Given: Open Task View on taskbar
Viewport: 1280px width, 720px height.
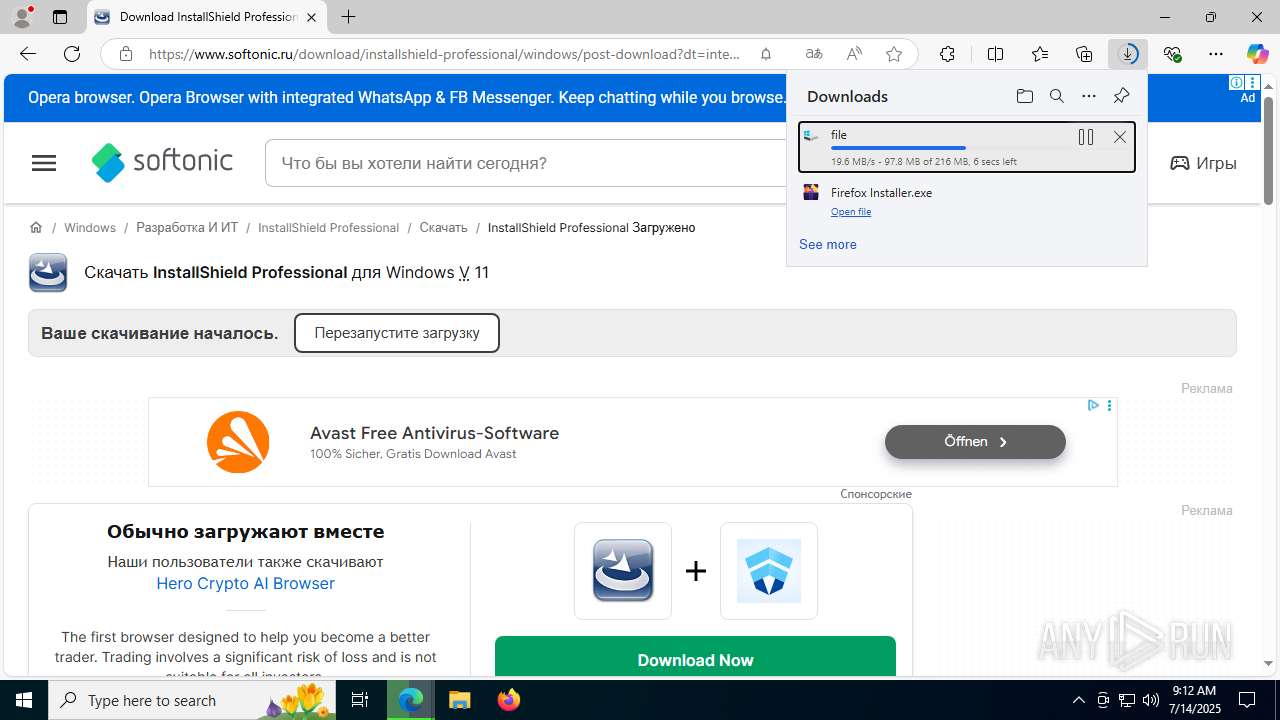Looking at the screenshot, I should [360, 700].
